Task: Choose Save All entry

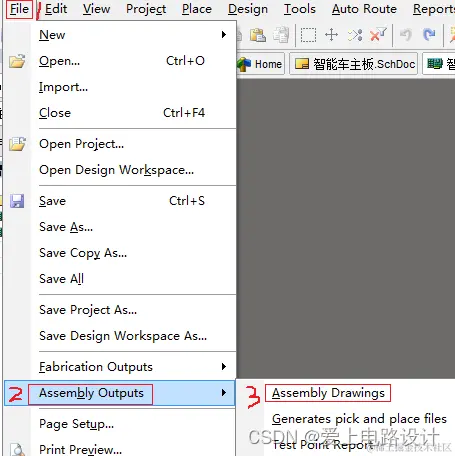Action: click(133, 279)
